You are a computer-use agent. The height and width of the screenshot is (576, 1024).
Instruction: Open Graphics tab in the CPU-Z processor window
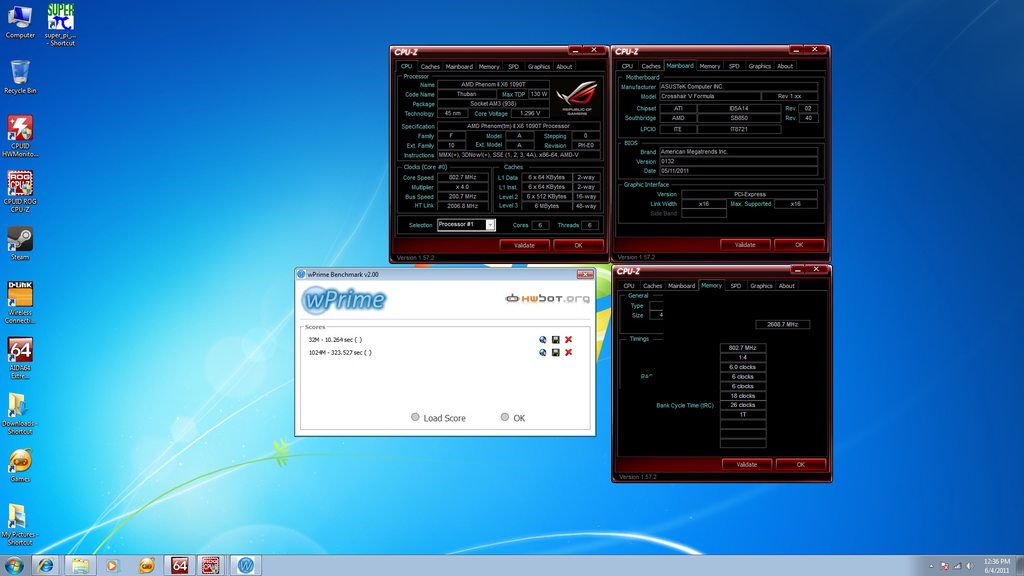[x=539, y=67]
